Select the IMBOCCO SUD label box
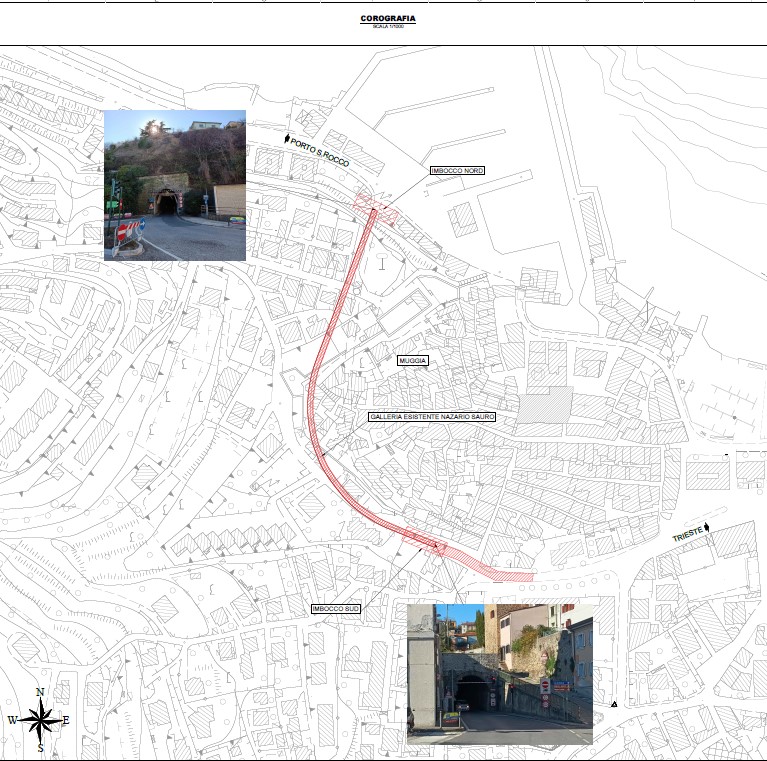This screenshot has height=761, width=767. point(334,608)
